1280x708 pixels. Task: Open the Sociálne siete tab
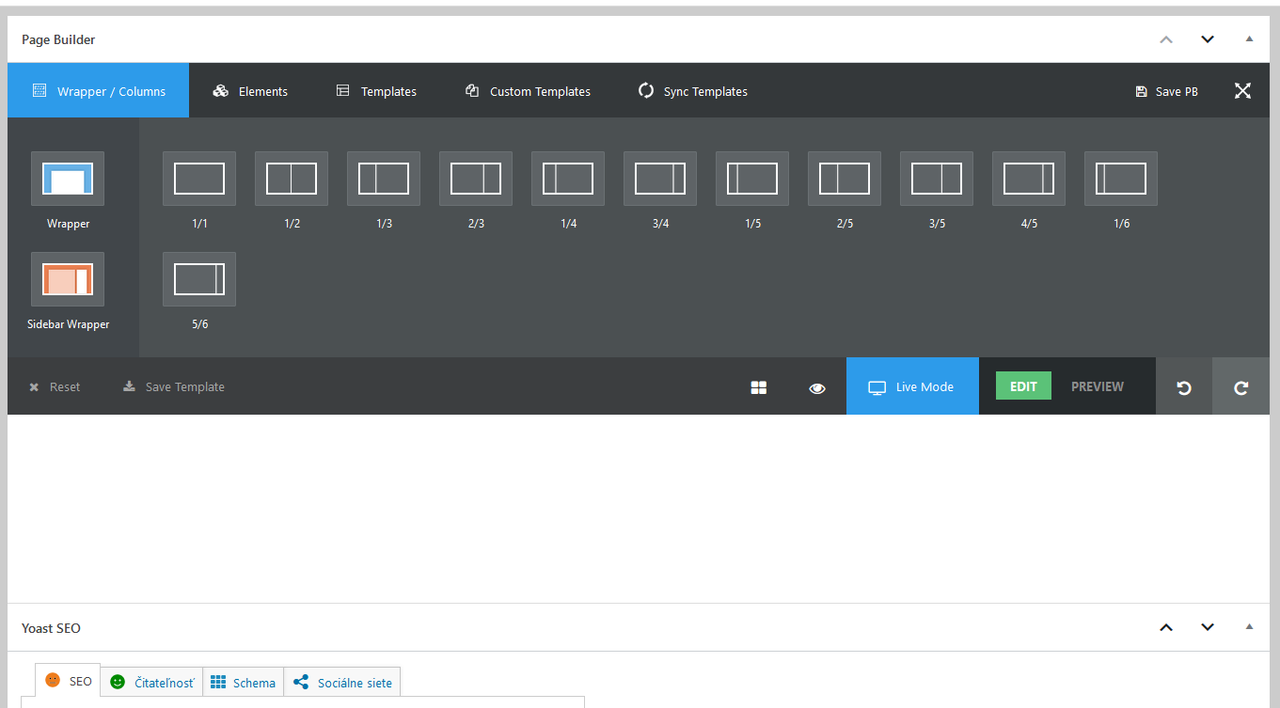pyautogui.click(x=343, y=682)
